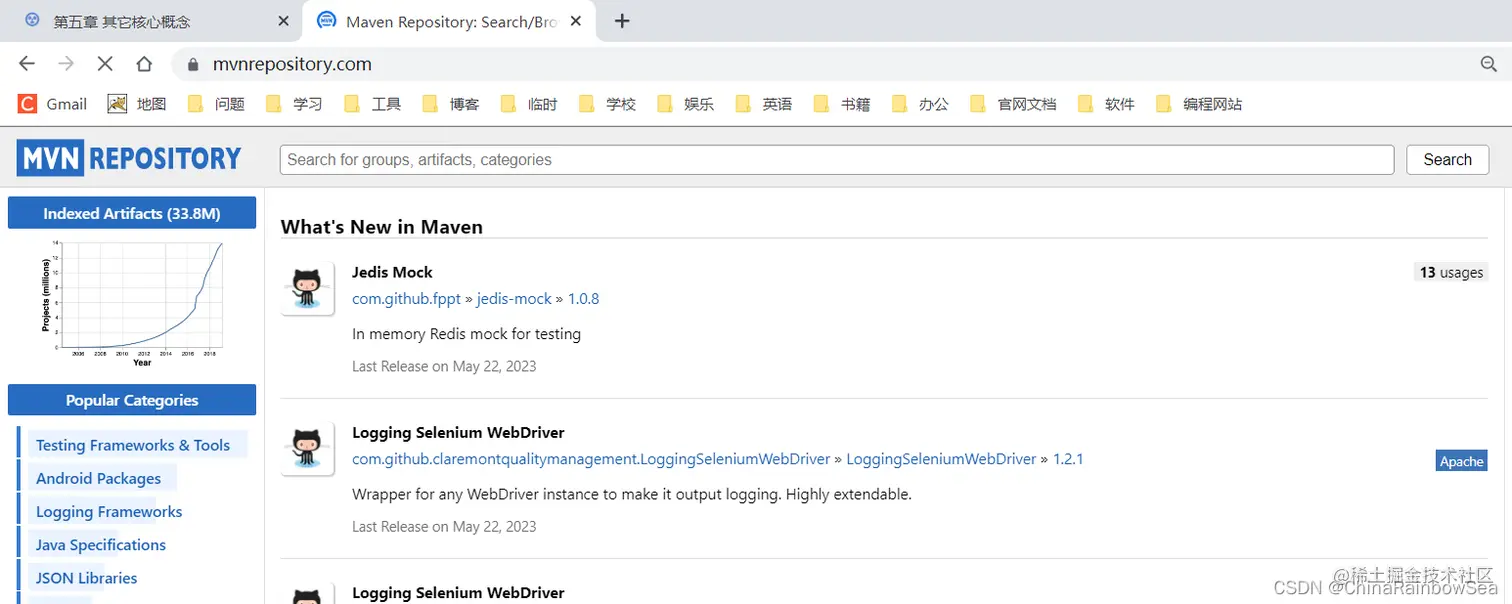Screen dimensions: 1512x604
Task: Open the 博客 bookmark folder
Action: [x=450, y=104]
